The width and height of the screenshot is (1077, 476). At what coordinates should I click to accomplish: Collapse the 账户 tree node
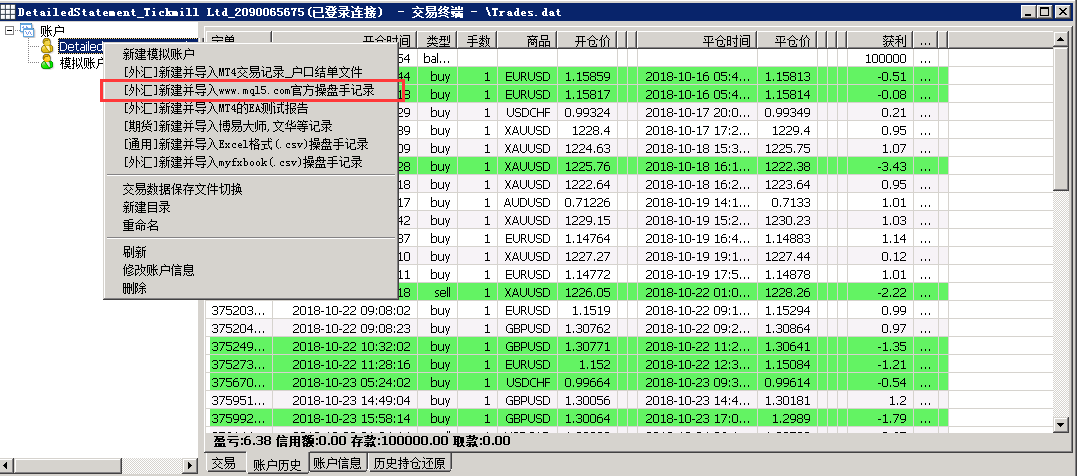pos(10,32)
